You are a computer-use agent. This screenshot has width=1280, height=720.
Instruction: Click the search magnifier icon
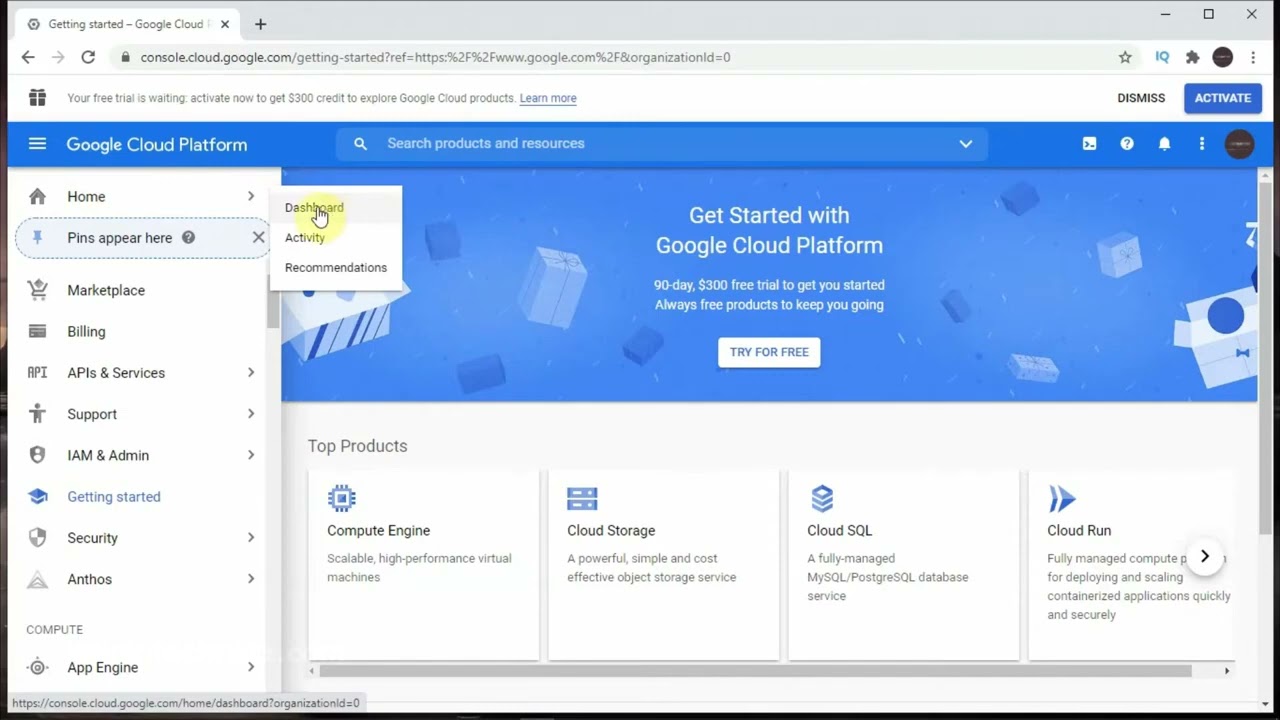coord(360,144)
